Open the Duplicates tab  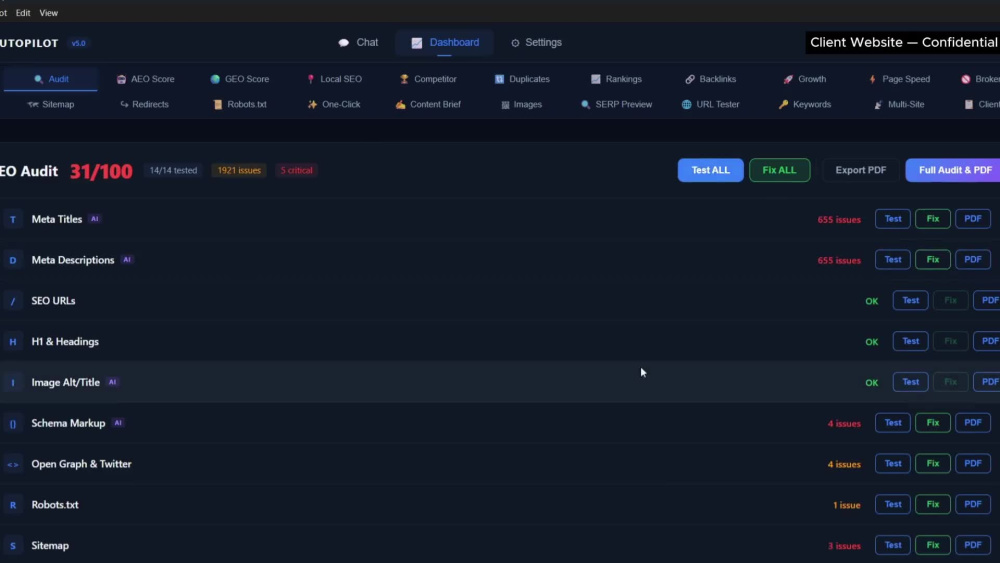(x=522, y=79)
